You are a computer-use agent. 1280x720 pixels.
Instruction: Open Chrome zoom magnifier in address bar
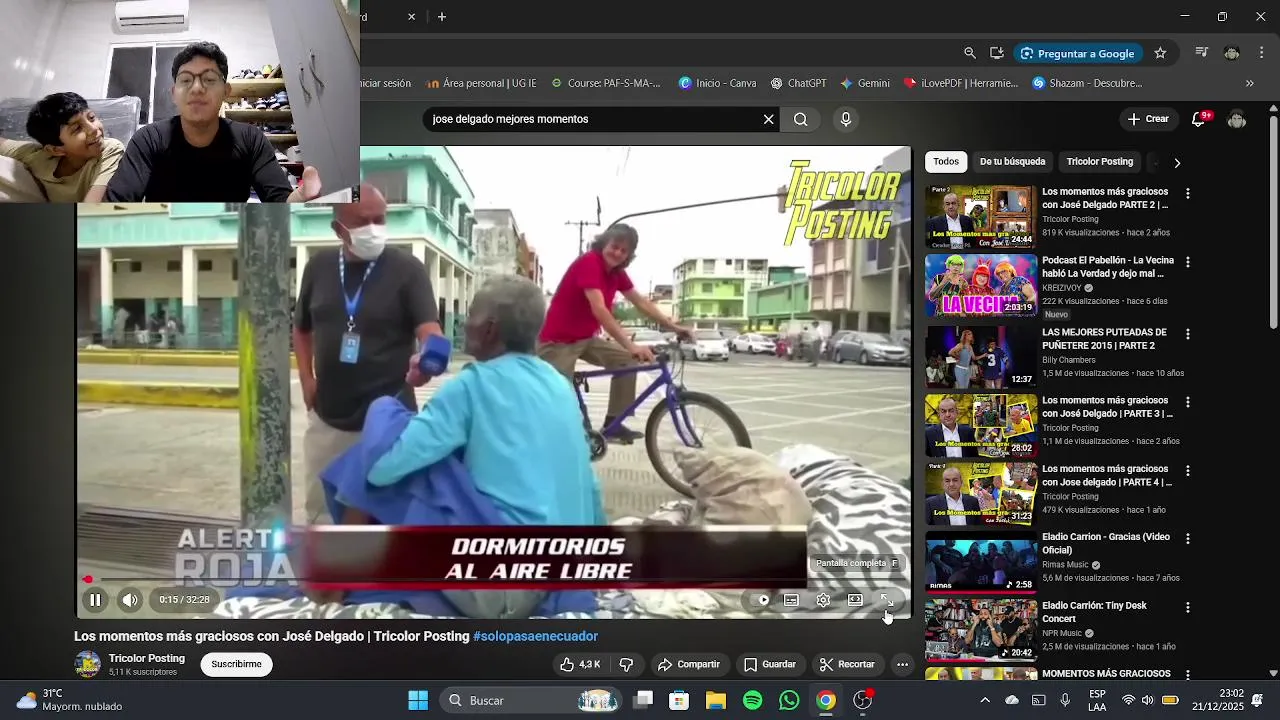click(969, 53)
